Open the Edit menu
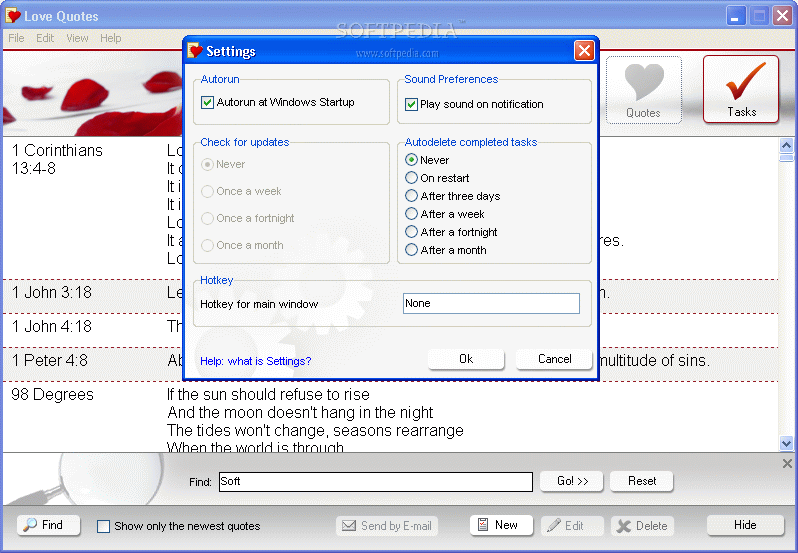This screenshot has width=798, height=553. pyautogui.click(x=45, y=38)
